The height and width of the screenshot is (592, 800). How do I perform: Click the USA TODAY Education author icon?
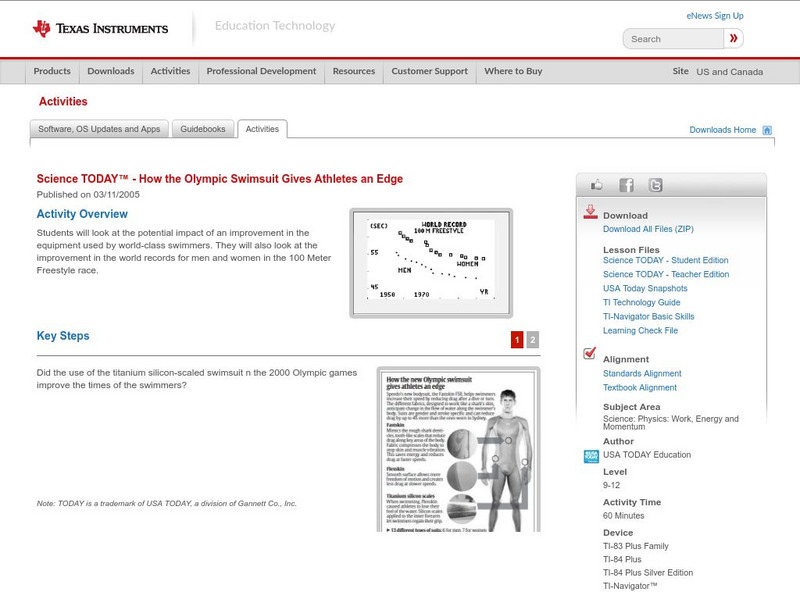pos(591,456)
